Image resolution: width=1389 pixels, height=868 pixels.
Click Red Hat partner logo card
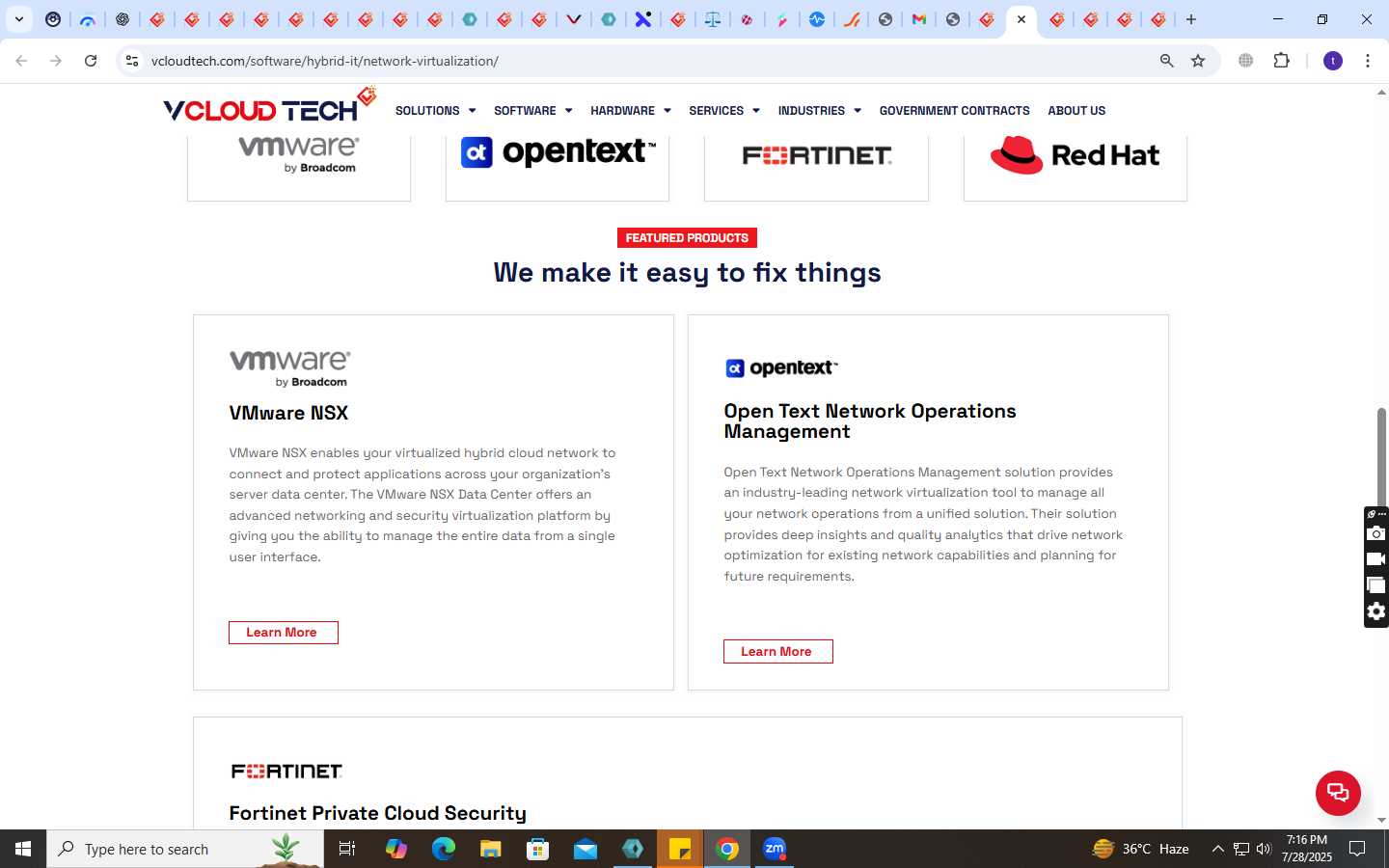tap(1075, 168)
